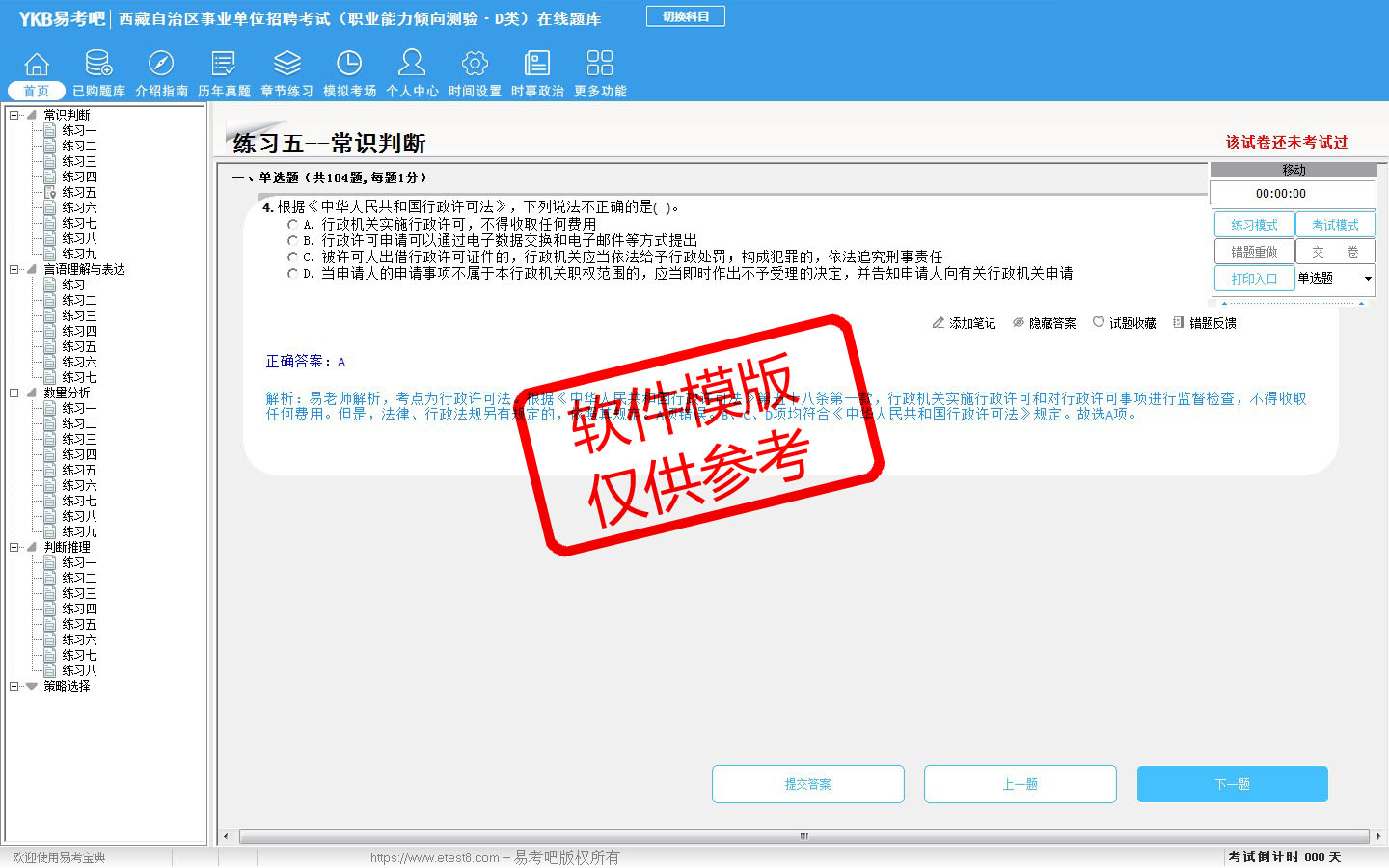Click the 介绍指南 compass icon
The width and height of the screenshot is (1389, 868).
[161, 64]
